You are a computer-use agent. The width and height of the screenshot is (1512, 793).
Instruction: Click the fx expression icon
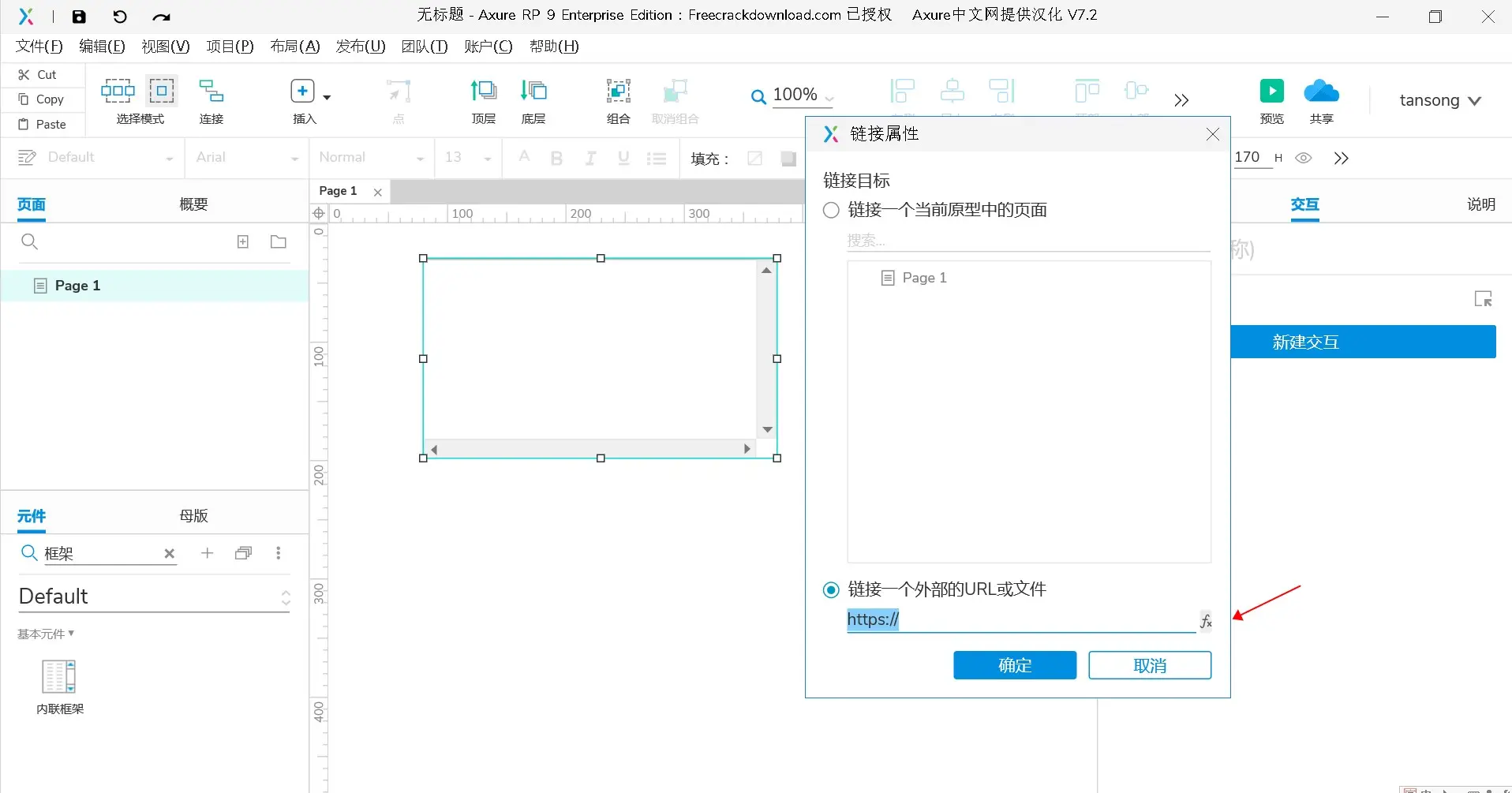click(x=1206, y=621)
